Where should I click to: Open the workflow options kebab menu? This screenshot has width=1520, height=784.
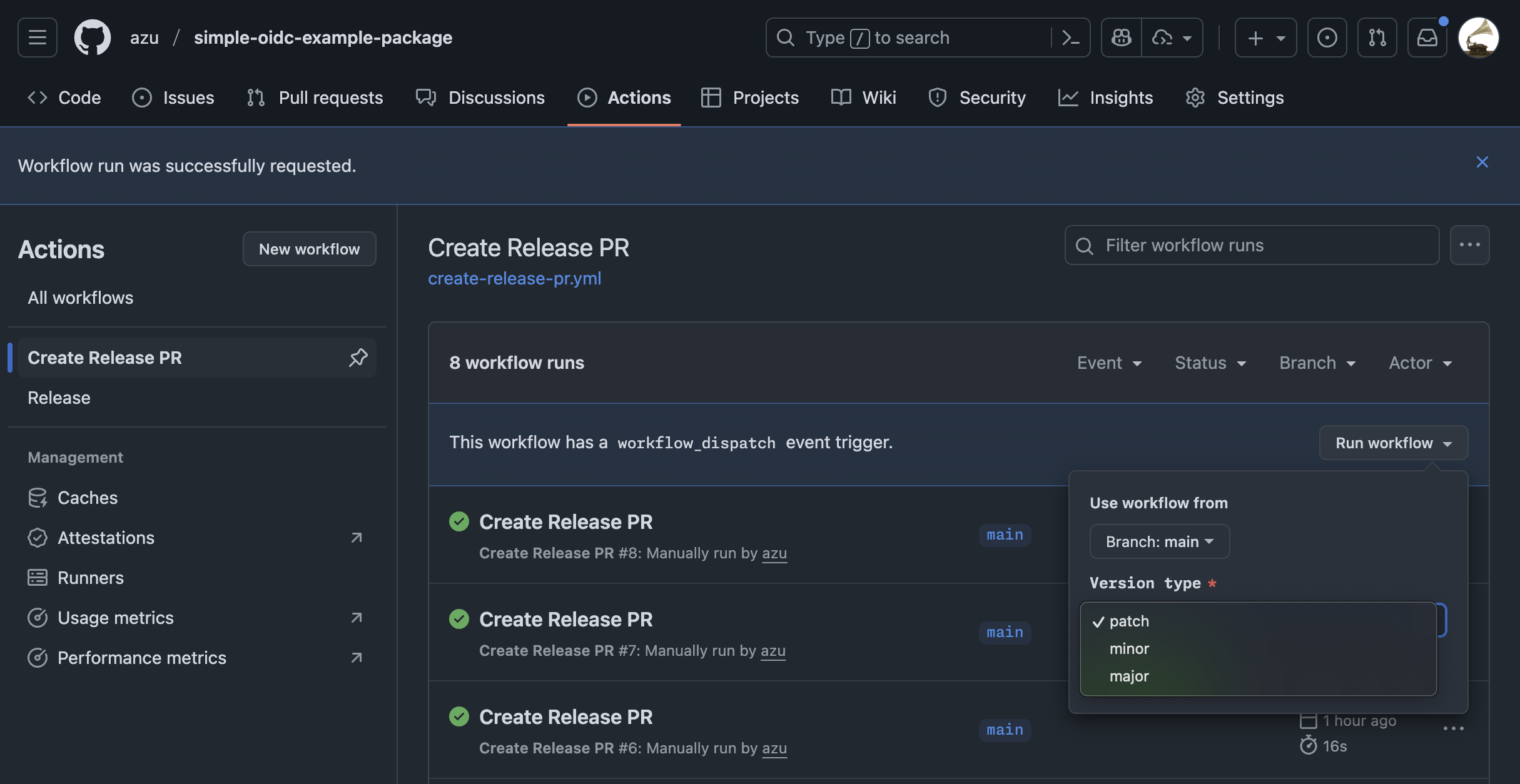[x=1470, y=245]
